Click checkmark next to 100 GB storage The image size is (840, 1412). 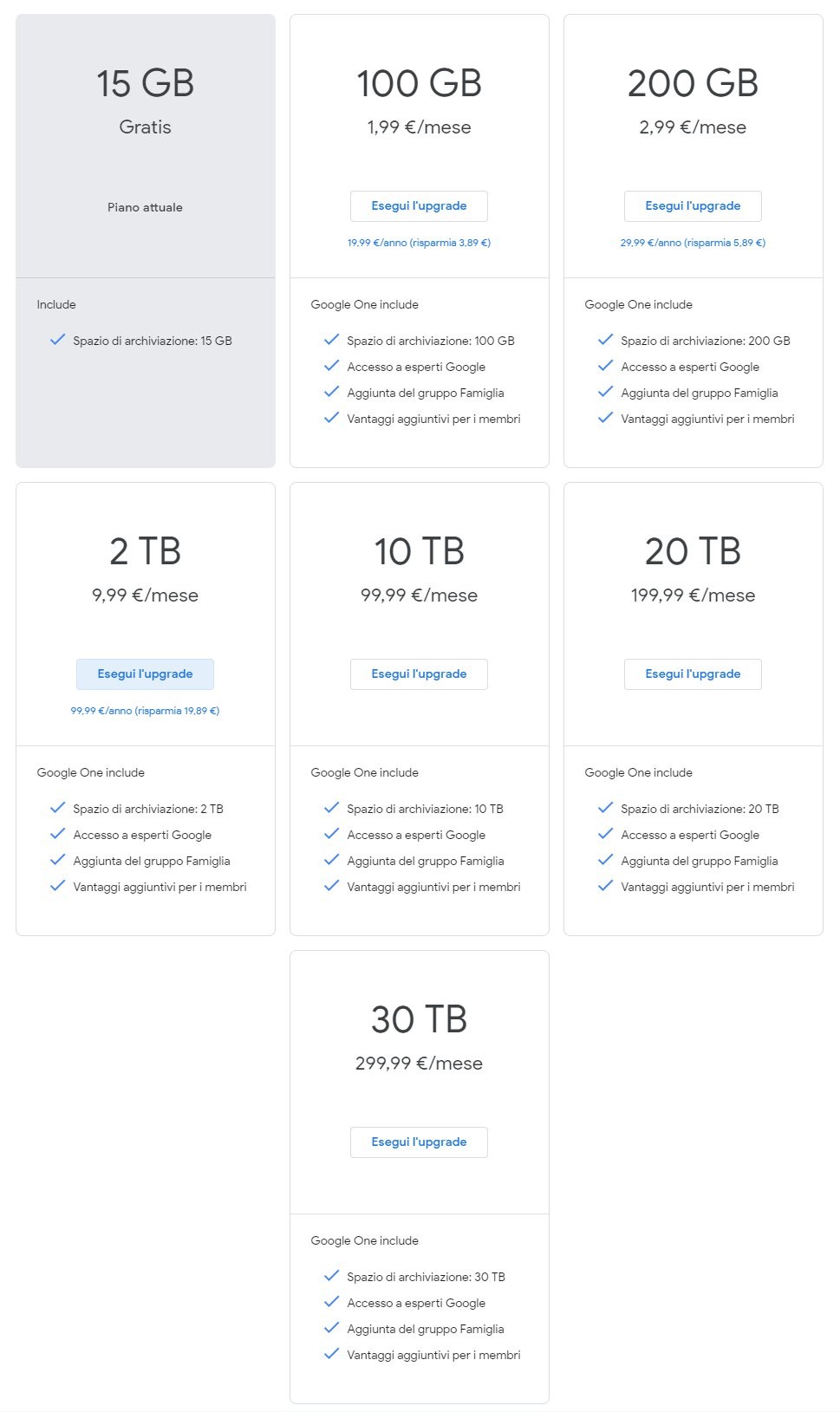331,340
